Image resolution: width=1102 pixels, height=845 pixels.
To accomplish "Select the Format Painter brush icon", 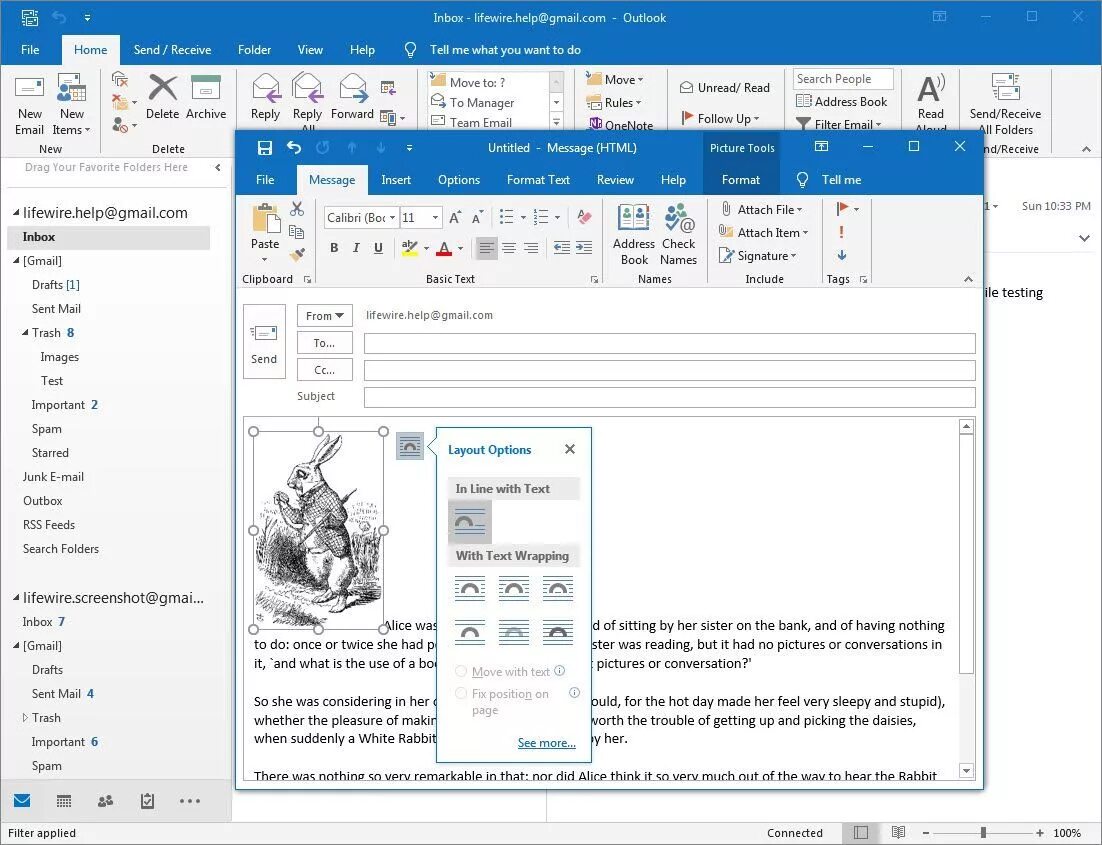I will 297,254.
